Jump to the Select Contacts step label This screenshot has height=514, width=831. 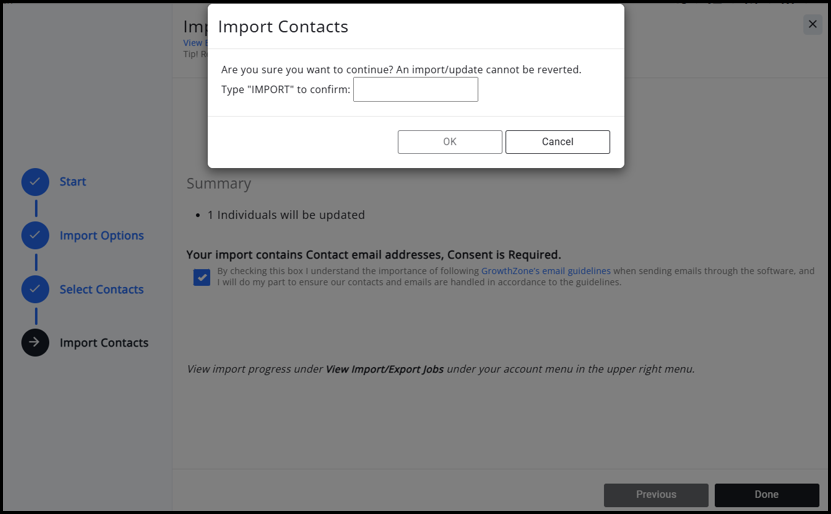coord(102,289)
